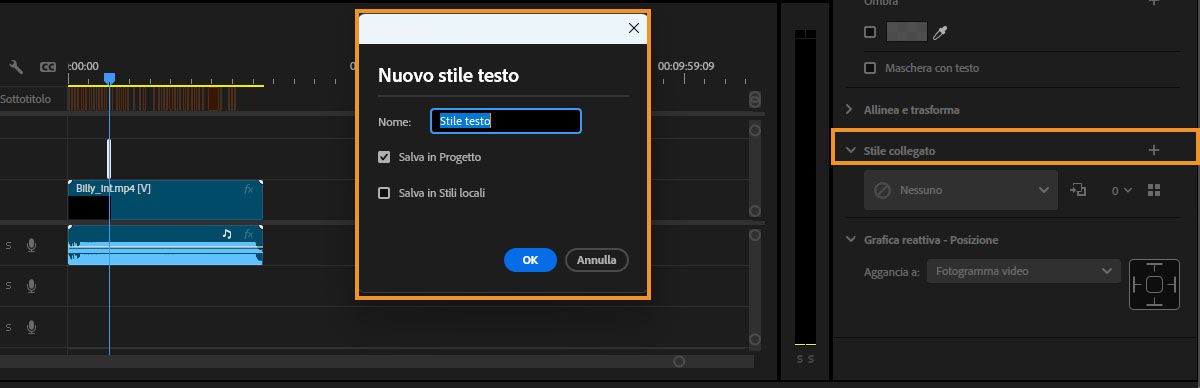
Task: Toggle Salva in Progetto checkbox
Action: [x=384, y=157]
